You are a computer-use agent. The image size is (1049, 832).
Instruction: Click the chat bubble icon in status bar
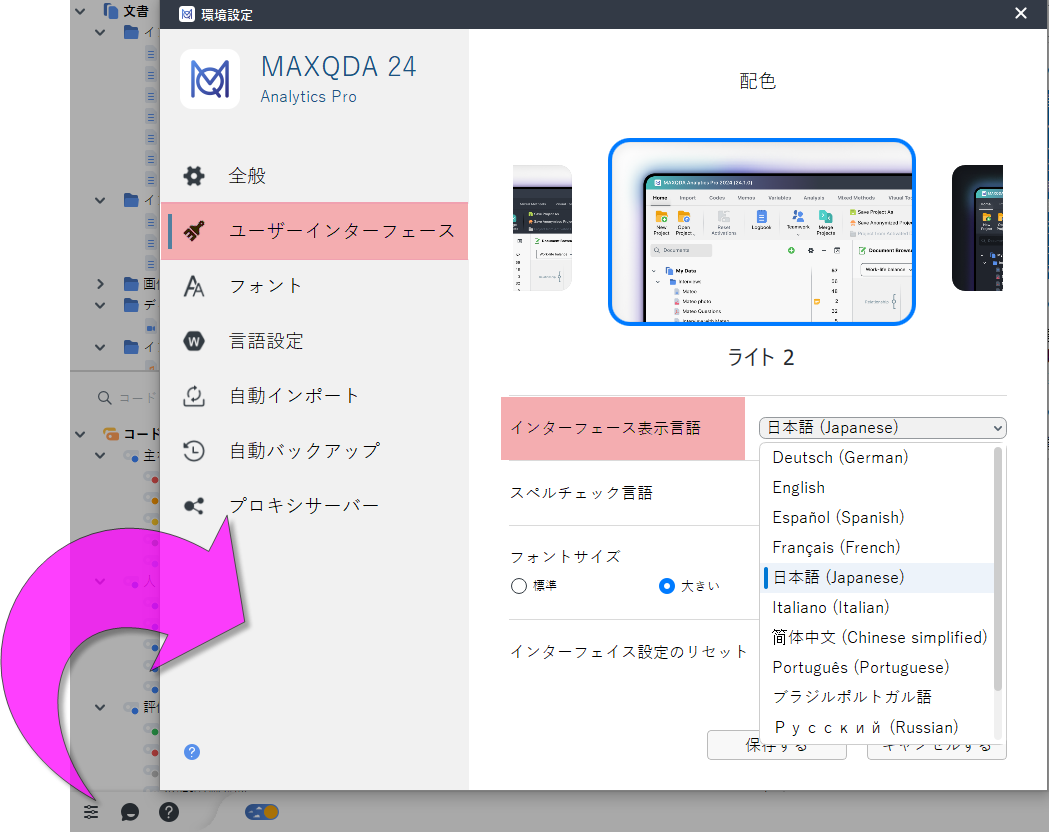pos(130,812)
